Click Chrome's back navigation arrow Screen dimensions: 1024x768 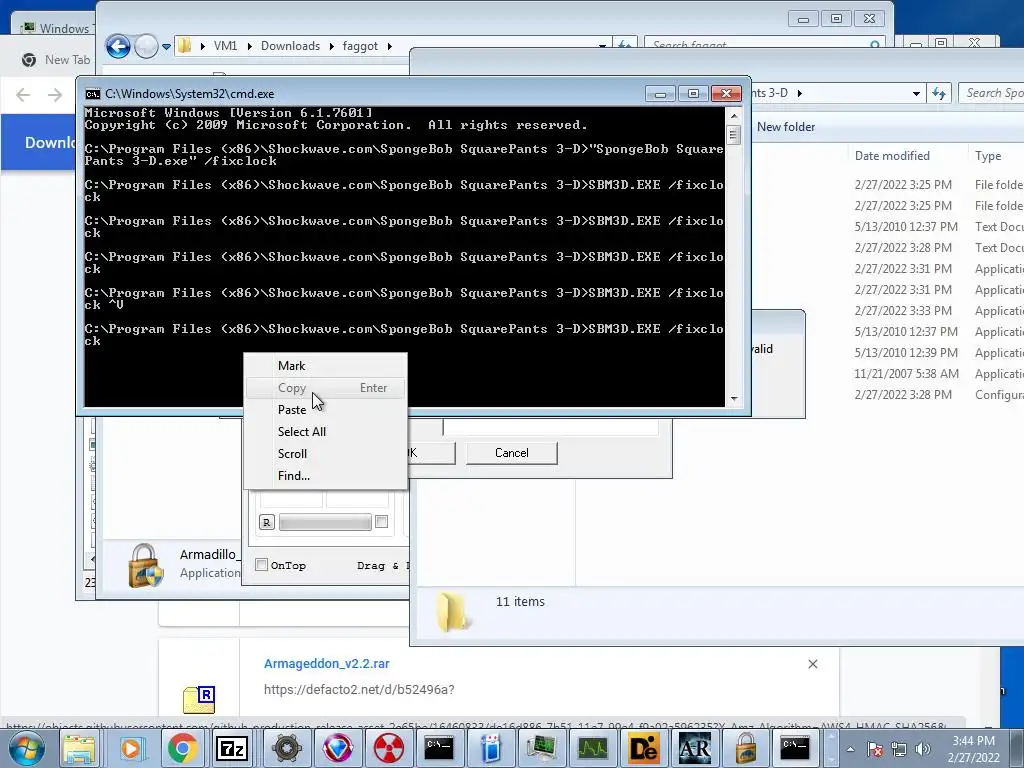coord(23,95)
